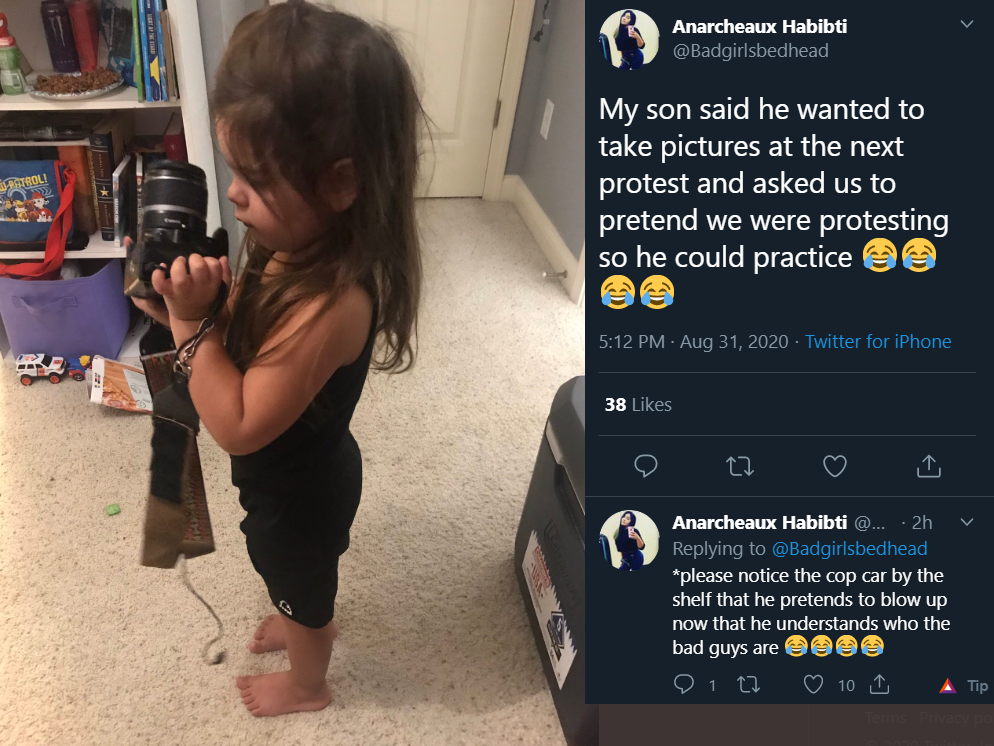This screenshot has height=746, width=994.
Task: Share the reply tweet
Action: click(879, 684)
